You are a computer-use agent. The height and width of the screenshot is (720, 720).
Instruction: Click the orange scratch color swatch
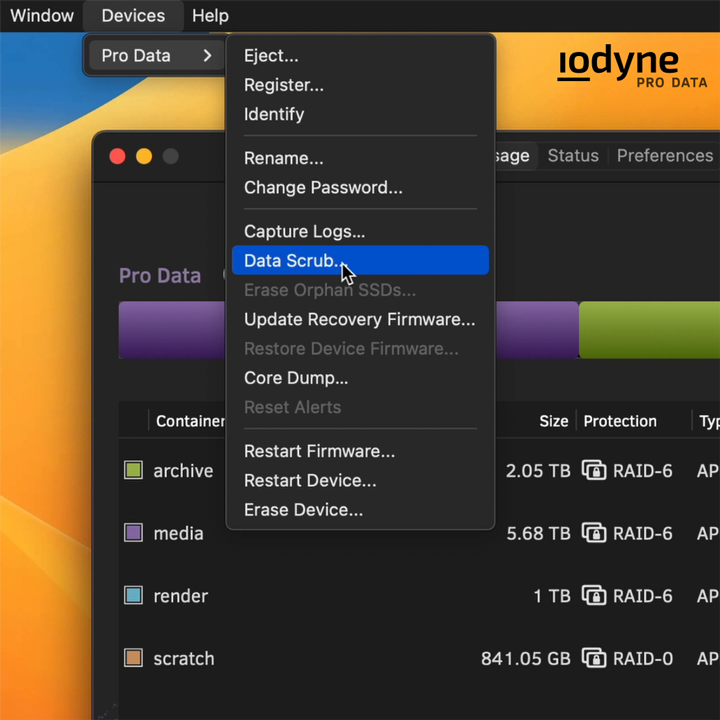point(134,658)
